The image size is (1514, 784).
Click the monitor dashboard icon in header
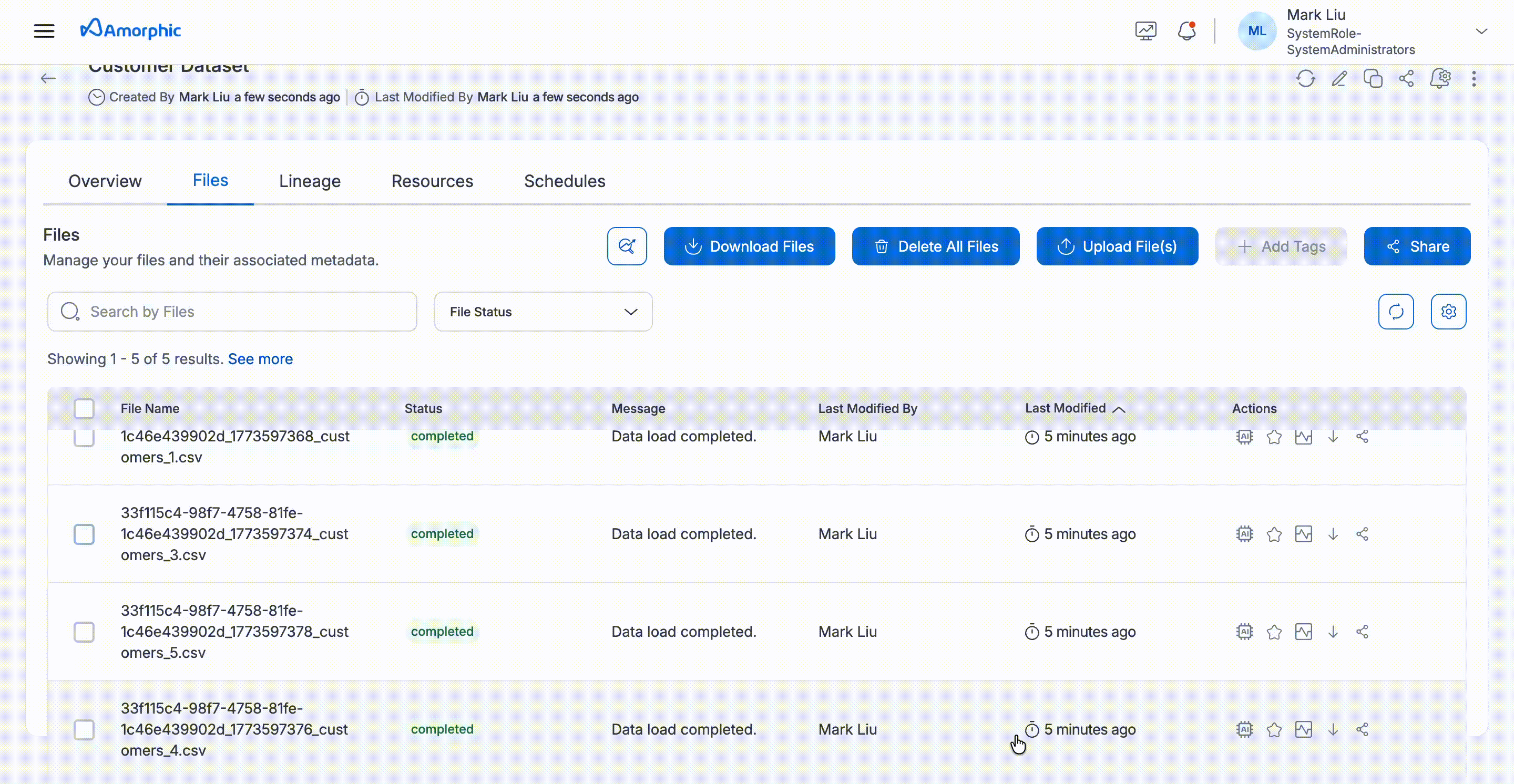coord(1145,30)
